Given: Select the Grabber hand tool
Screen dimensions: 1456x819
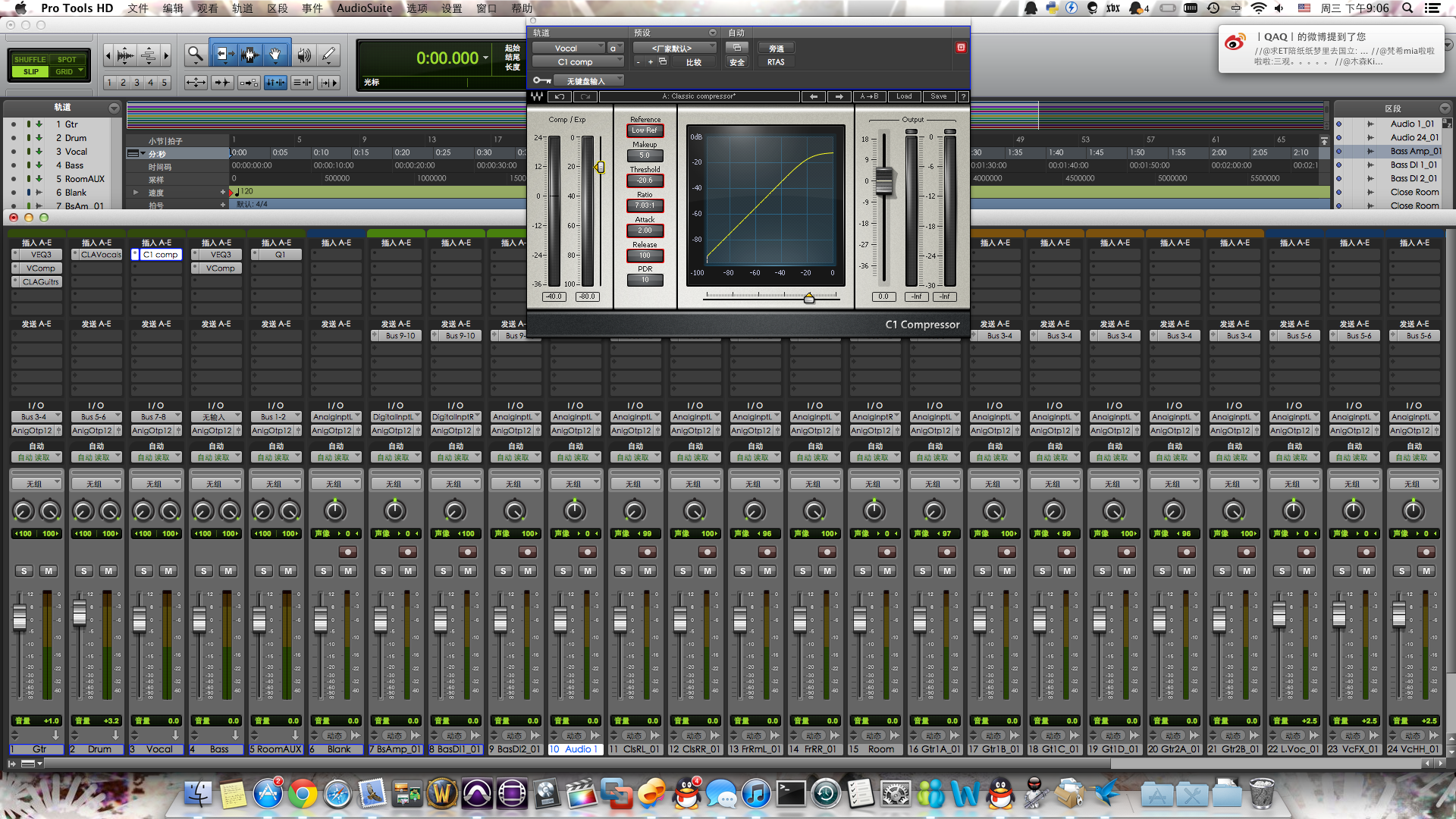Looking at the screenshot, I should point(276,55).
